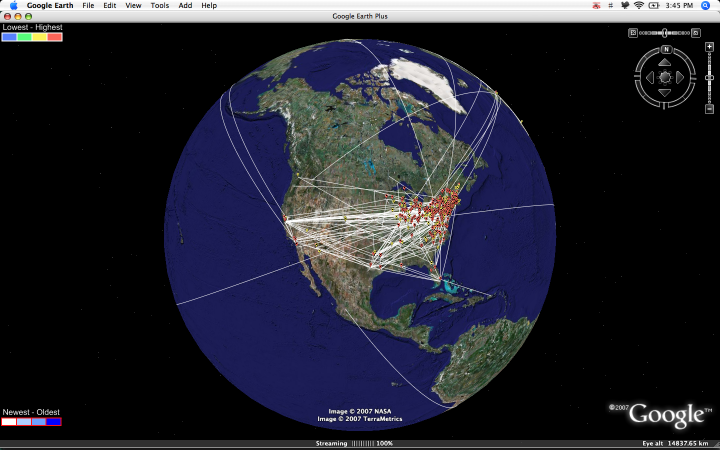Click the yellow legend swatch
Viewport: 720px width, 450px height.
tap(39, 37)
